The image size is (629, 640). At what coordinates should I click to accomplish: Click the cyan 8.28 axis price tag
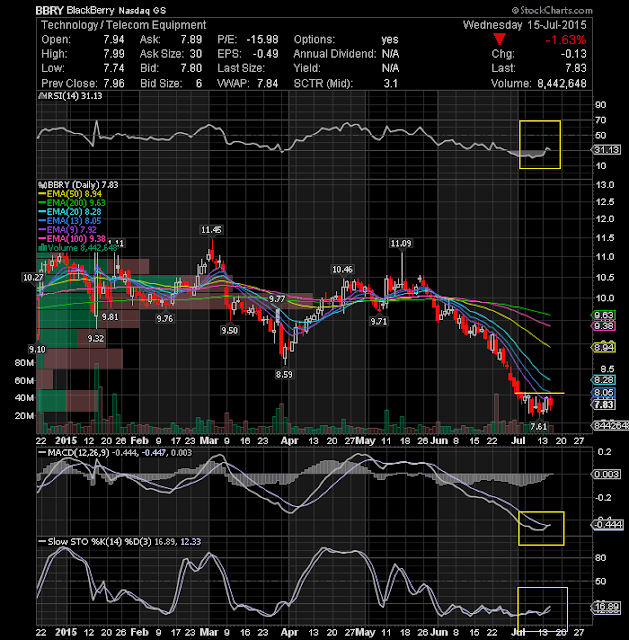pyautogui.click(x=603, y=380)
